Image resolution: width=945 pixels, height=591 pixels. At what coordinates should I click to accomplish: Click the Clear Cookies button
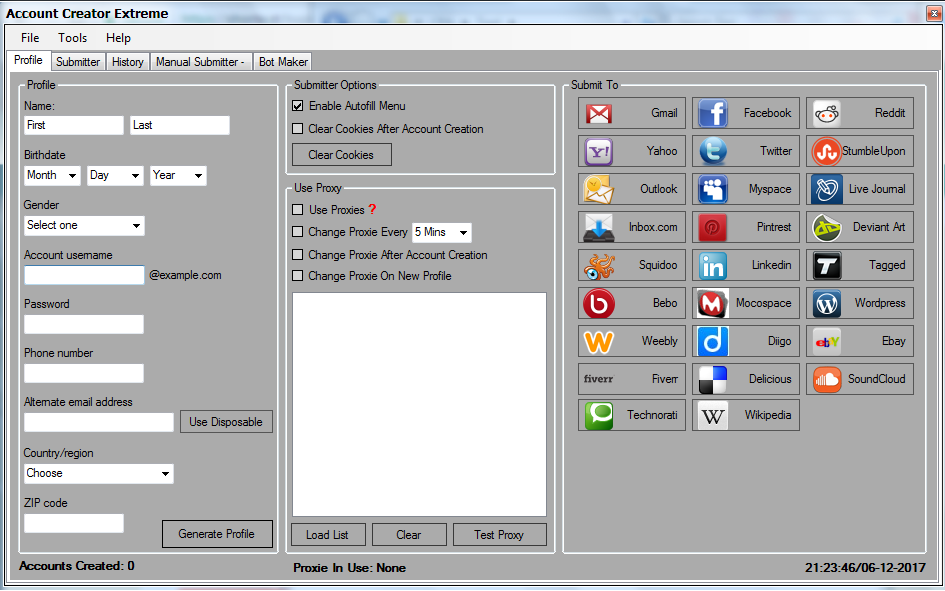[x=342, y=155]
